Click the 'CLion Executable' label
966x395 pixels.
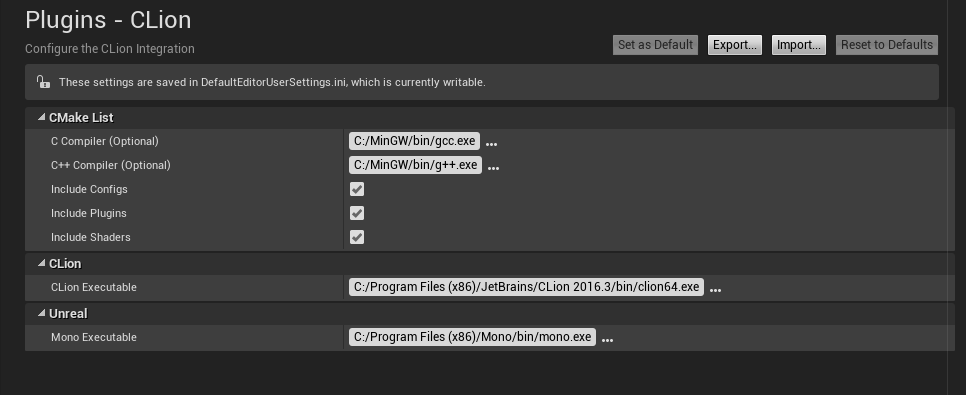94,287
